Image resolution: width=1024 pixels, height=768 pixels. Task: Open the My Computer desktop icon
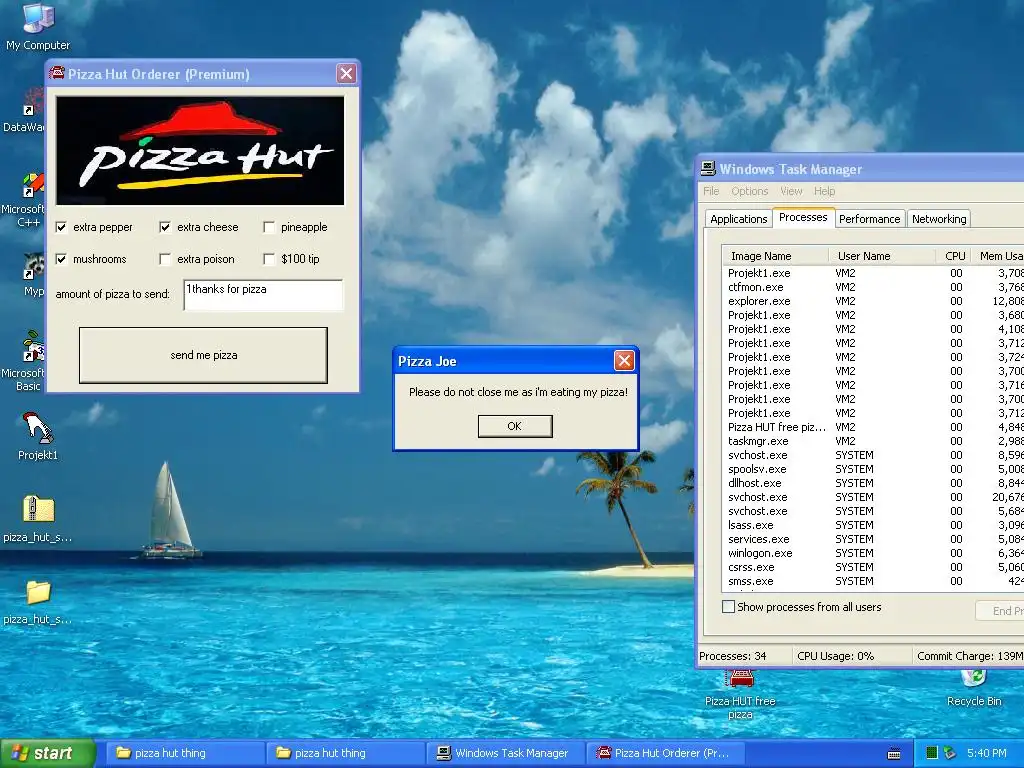[x=38, y=26]
